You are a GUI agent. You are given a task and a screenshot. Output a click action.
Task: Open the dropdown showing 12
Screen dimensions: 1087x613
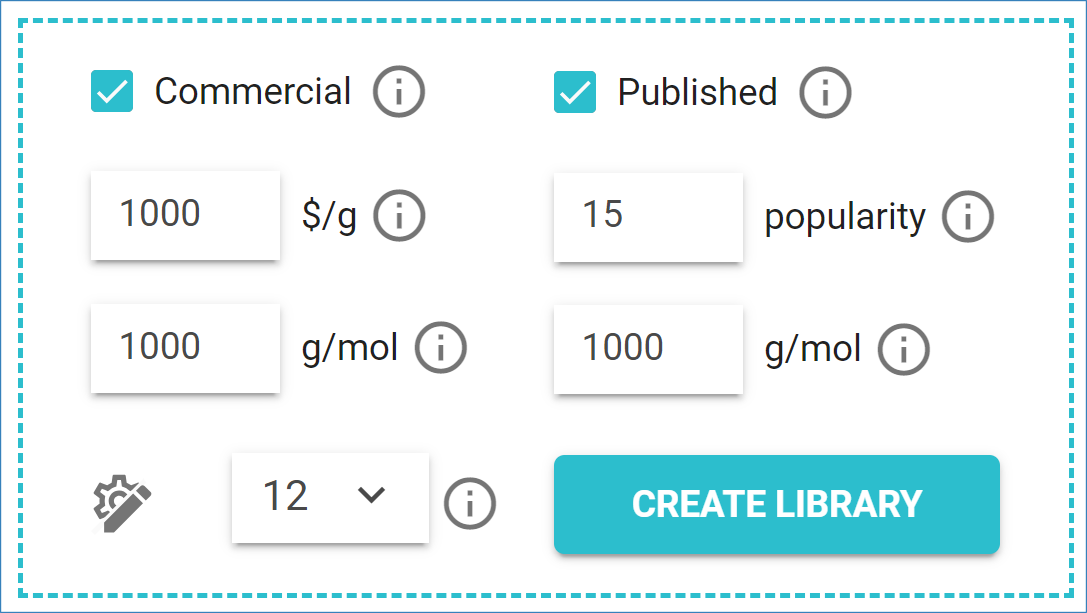[x=330, y=498]
